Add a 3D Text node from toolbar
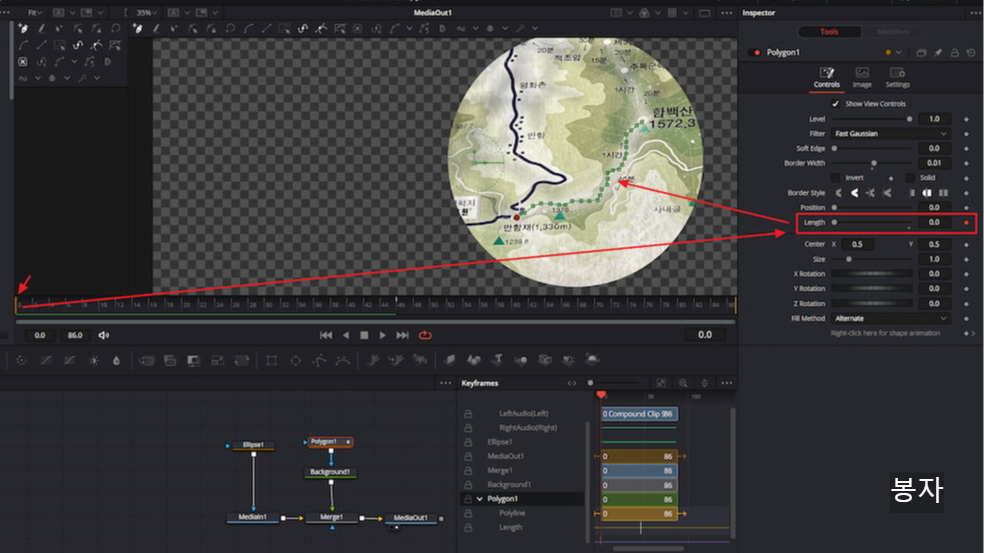984x553 pixels. (x=497, y=360)
